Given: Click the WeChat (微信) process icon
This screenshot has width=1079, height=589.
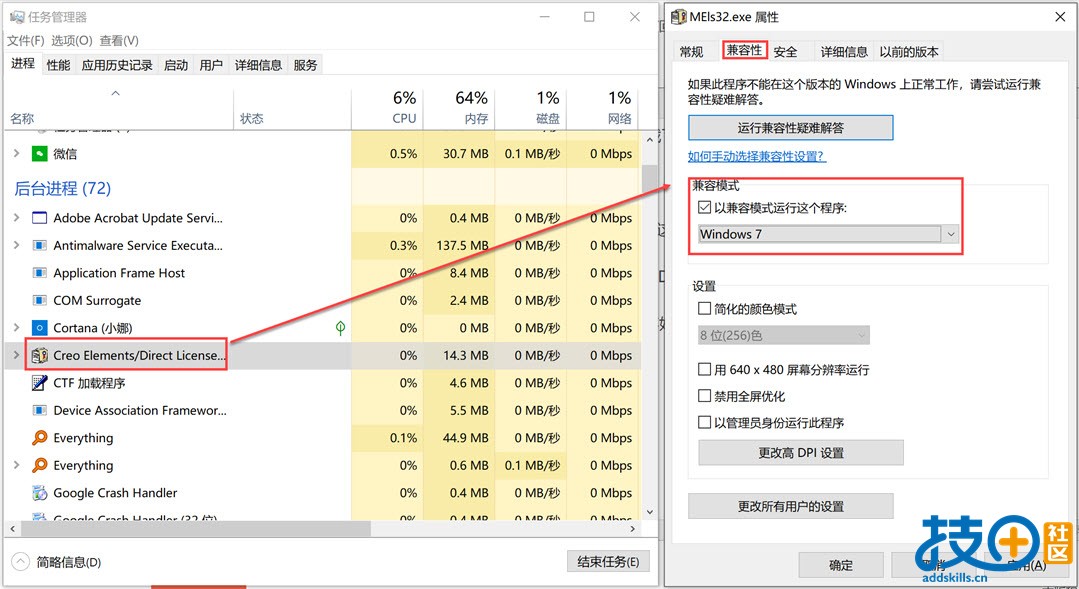Looking at the screenshot, I should (39, 153).
